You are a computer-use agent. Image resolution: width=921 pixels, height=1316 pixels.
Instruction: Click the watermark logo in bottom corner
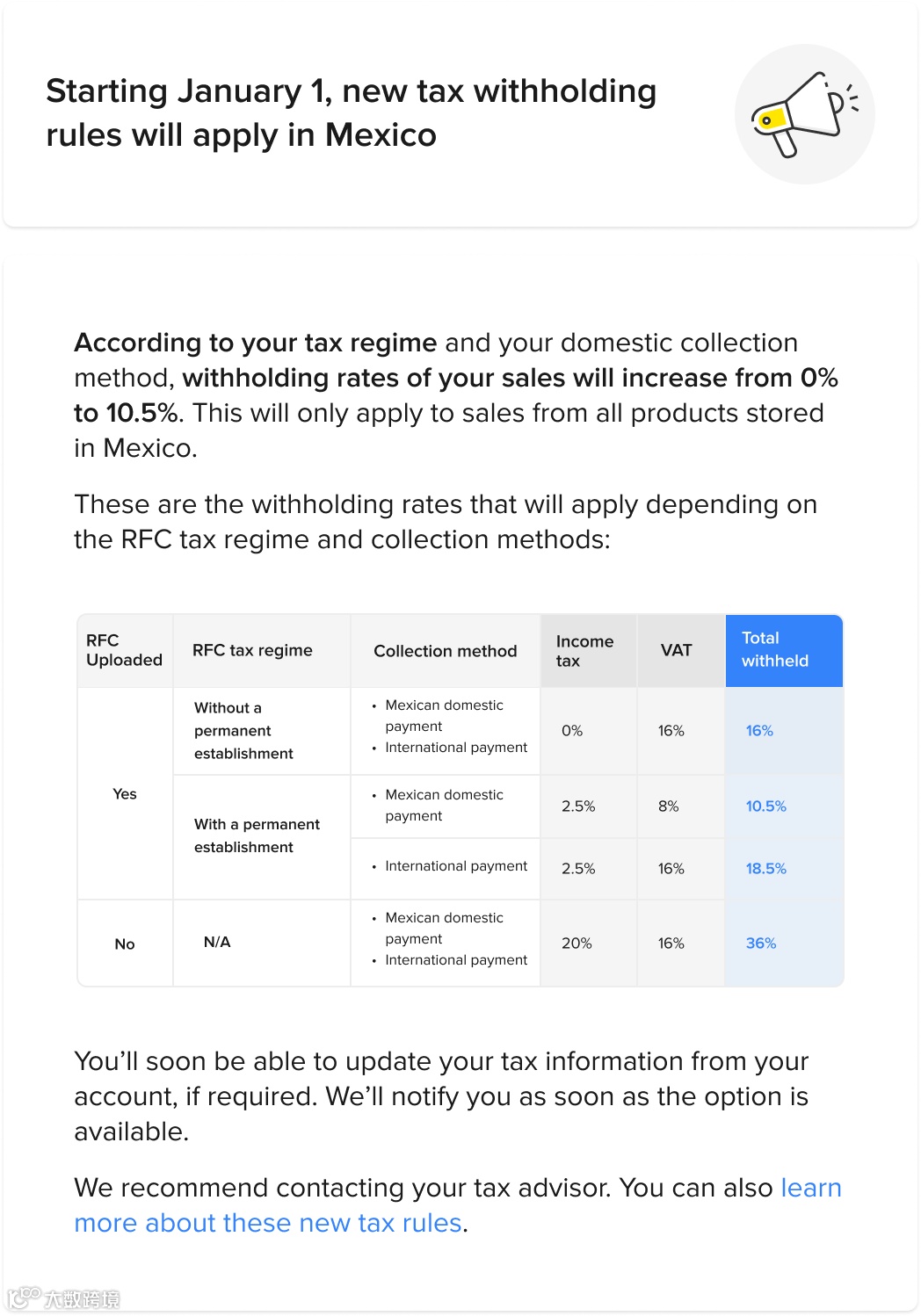point(64,1298)
